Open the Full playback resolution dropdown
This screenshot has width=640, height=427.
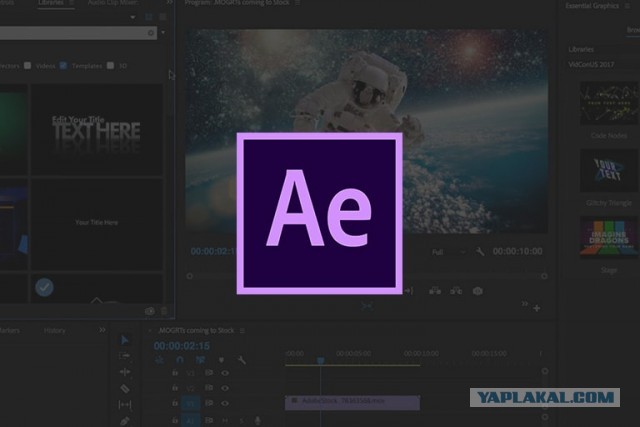[x=448, y=252]
